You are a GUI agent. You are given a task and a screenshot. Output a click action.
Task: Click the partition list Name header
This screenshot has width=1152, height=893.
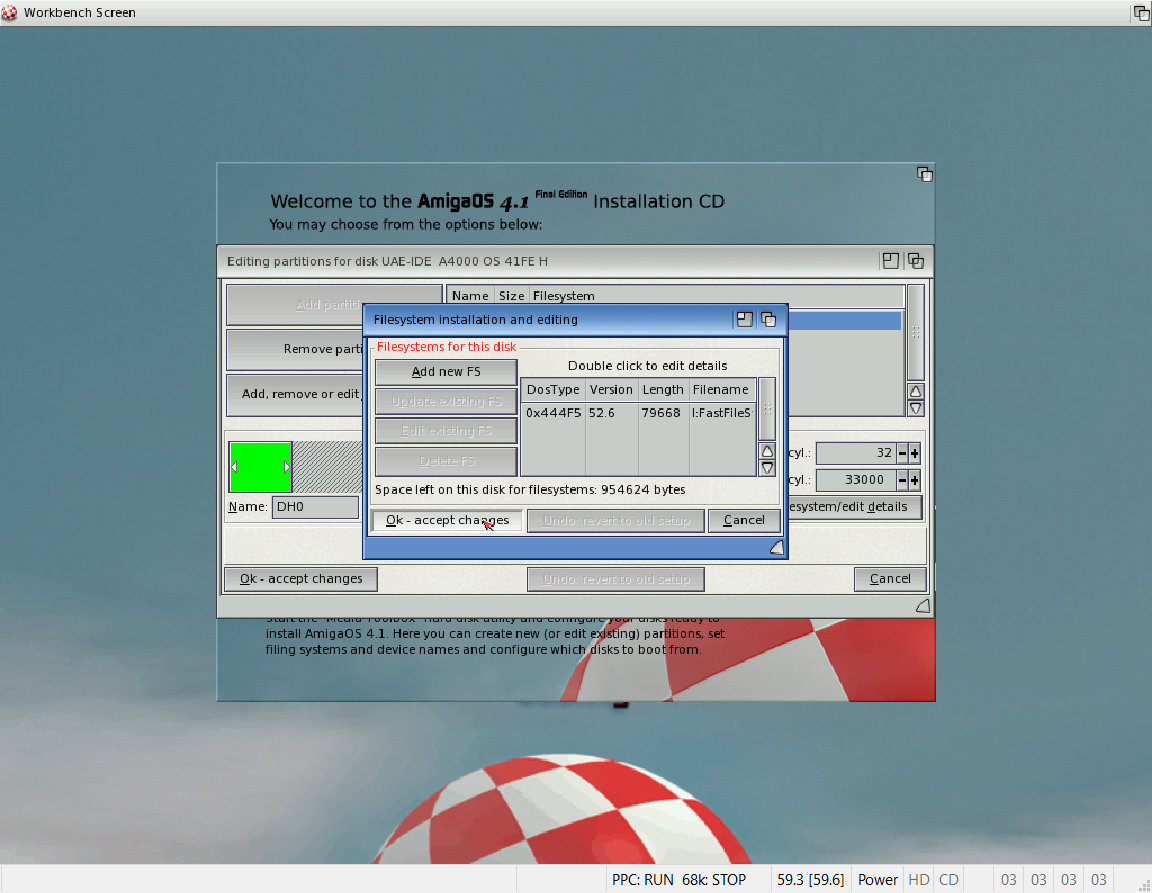pyautogui.click(x=470, y=295)
